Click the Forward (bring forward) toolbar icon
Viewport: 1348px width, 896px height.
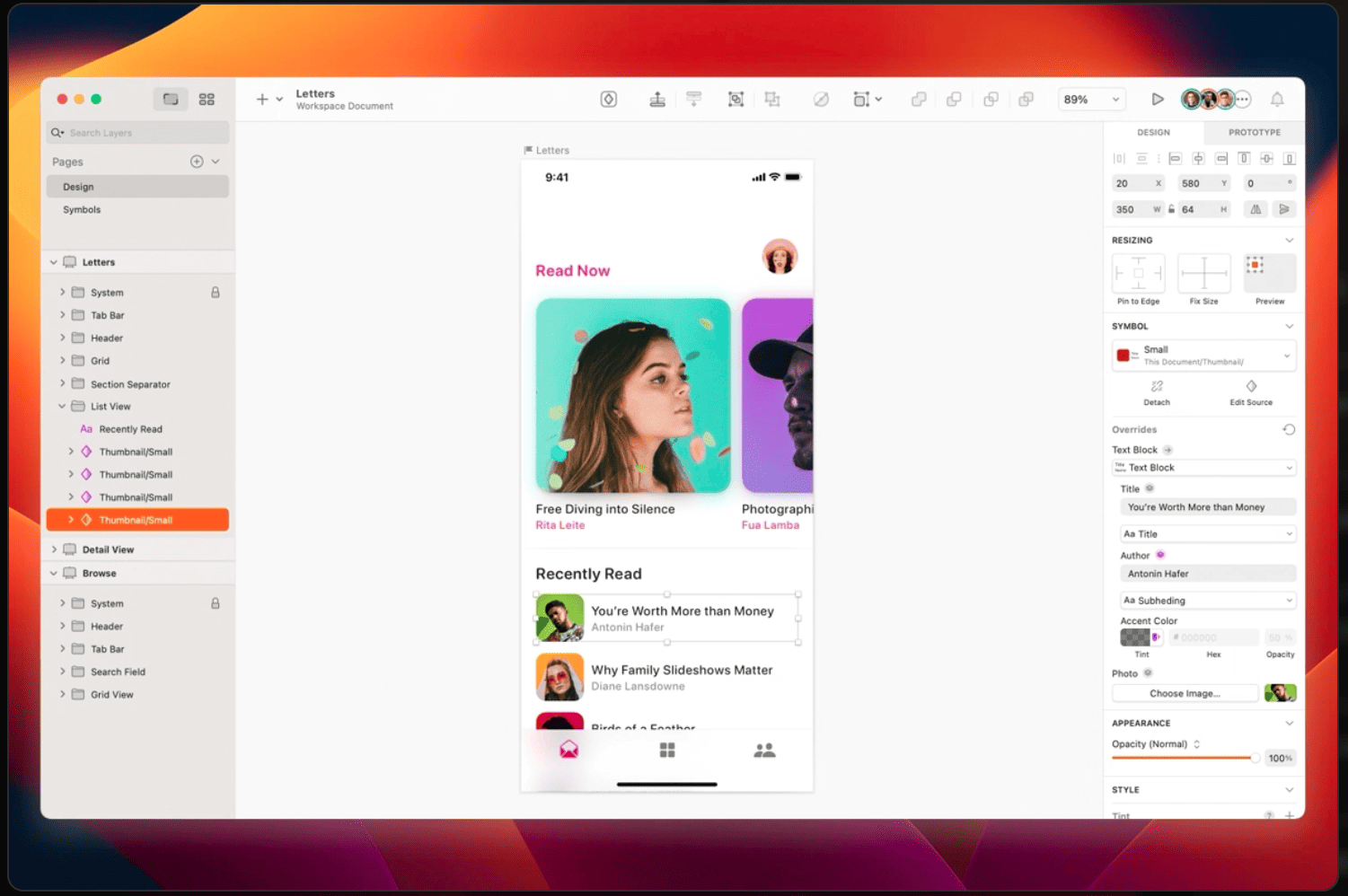coord(657,100)
